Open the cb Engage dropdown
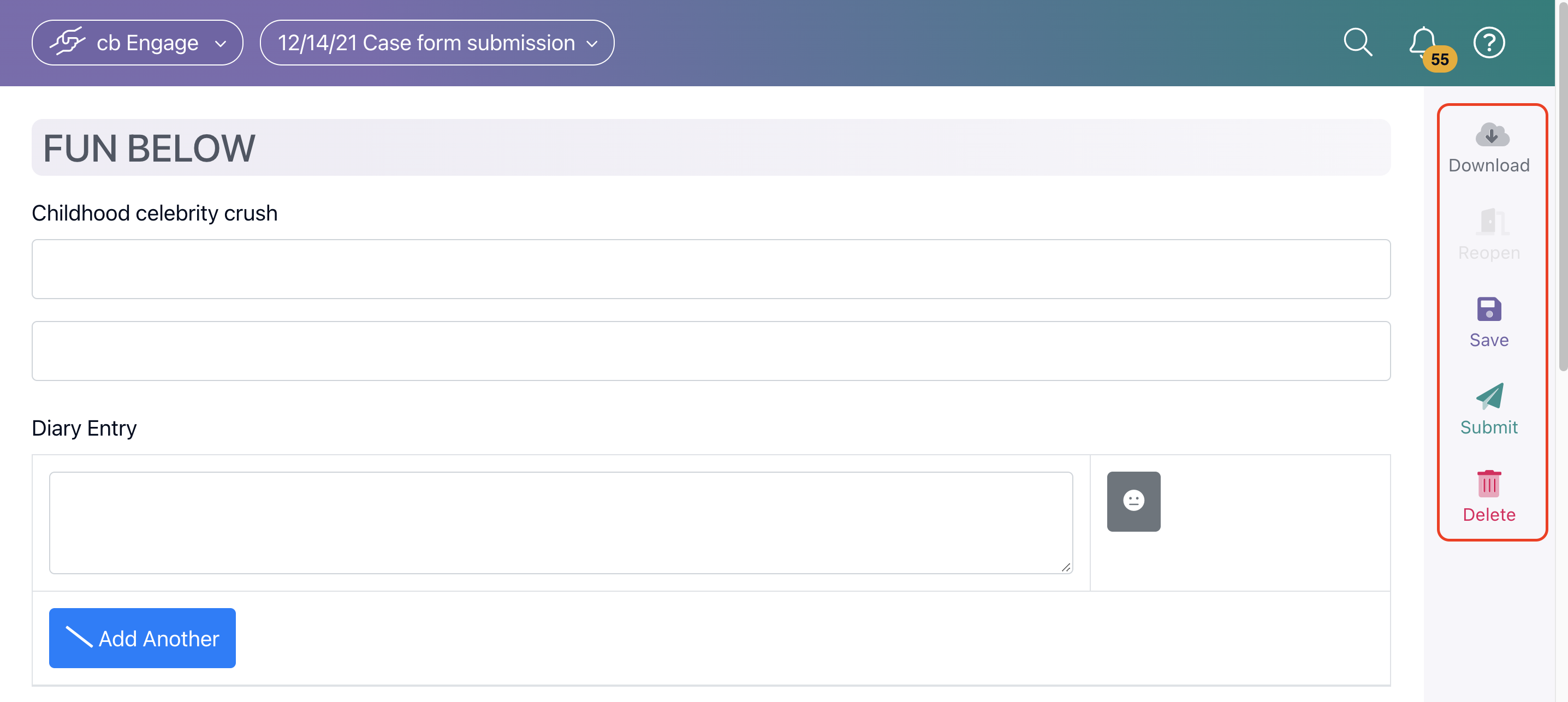This screenshot has height=702, width=1568. [138, 43]
